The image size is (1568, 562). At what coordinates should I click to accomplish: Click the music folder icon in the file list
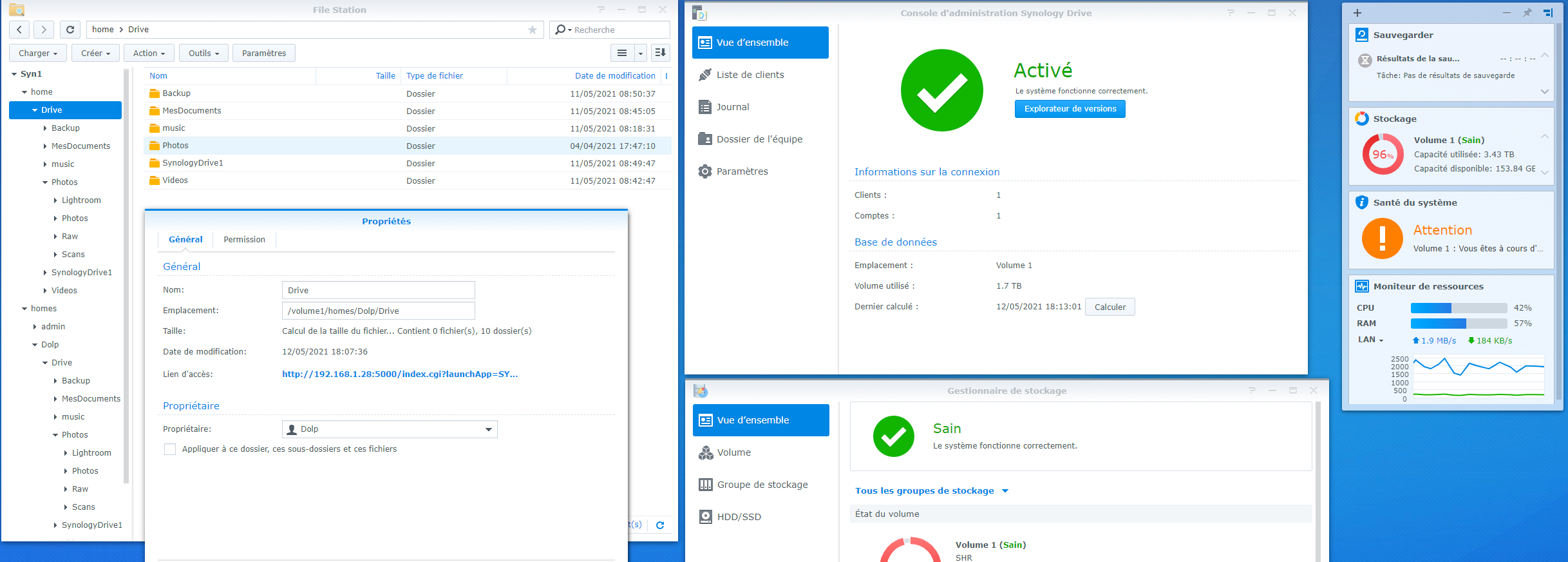click(155, 128)
